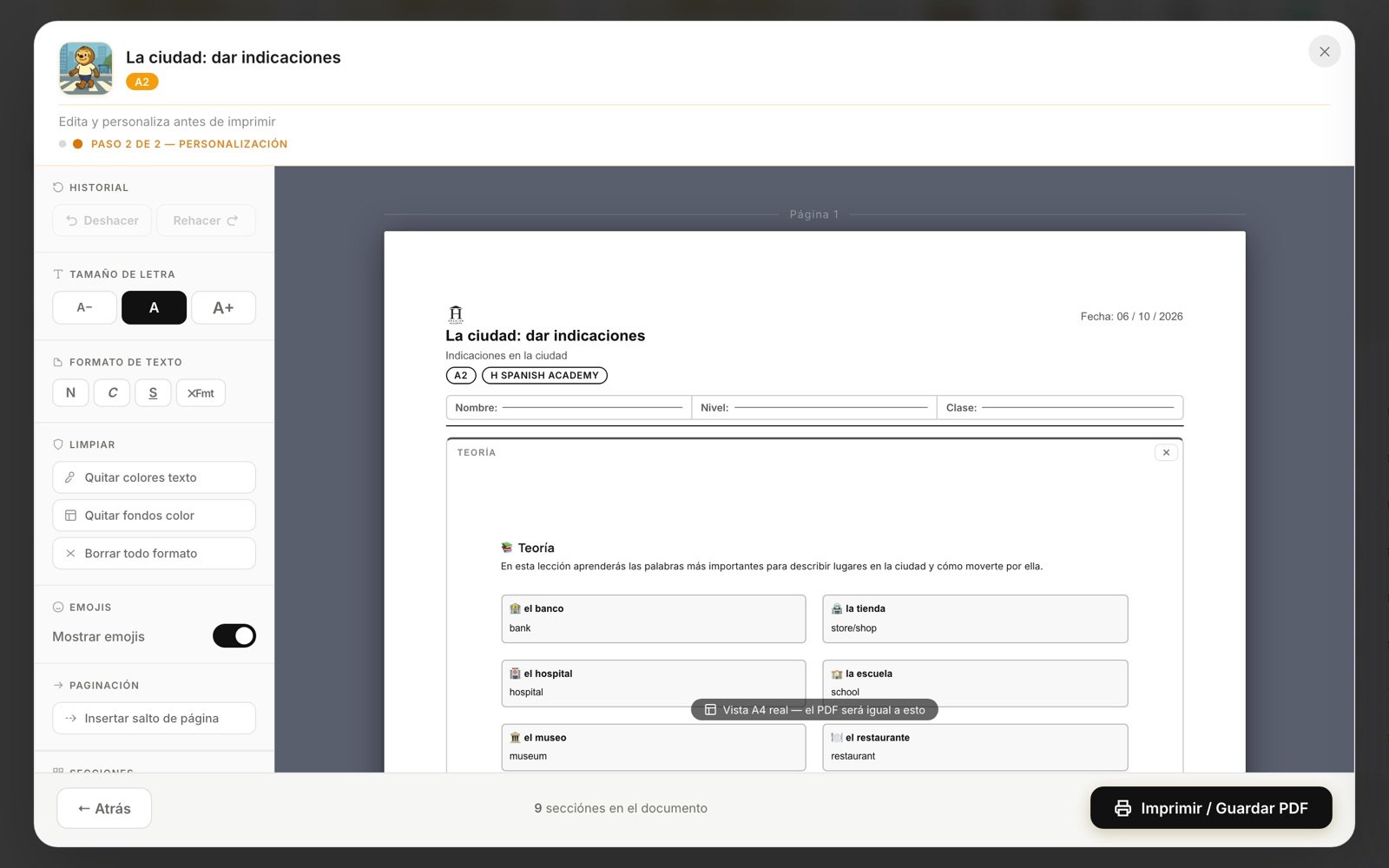Viewport: 1389px width, 868px height.
Task: Toggle italic C formatting
Action: coord(112,393)
